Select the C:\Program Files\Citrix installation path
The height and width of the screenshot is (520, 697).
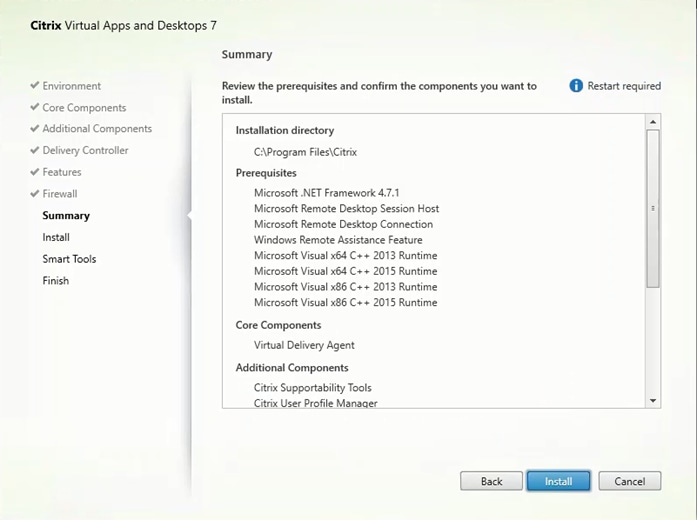click(305, 152)
